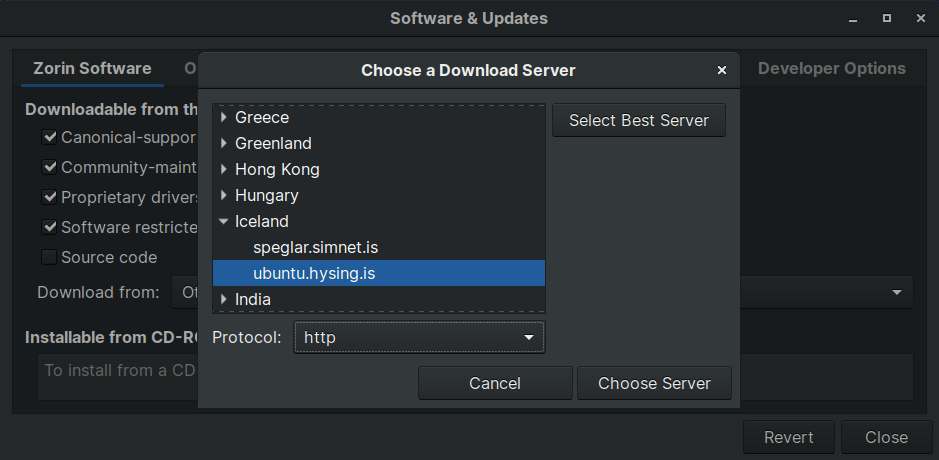939x460 pixels.
Task: Click the Hungary country label
Action: tap(266, 195)
